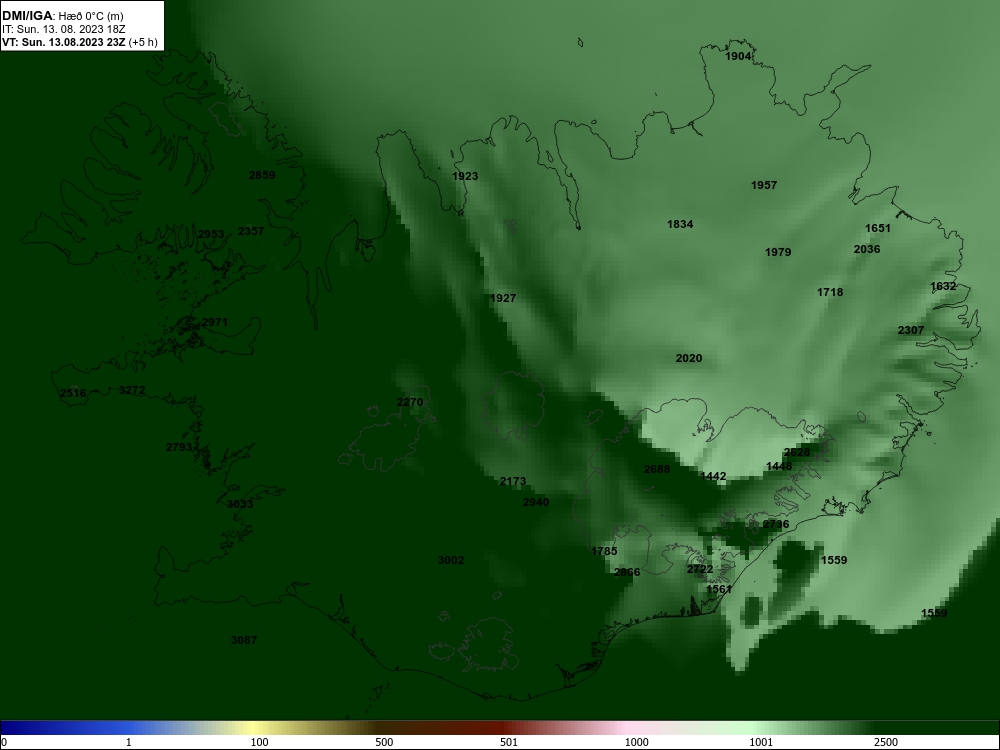
Task: Click the 1904 value on the map
Action: (x=738, y=56)
